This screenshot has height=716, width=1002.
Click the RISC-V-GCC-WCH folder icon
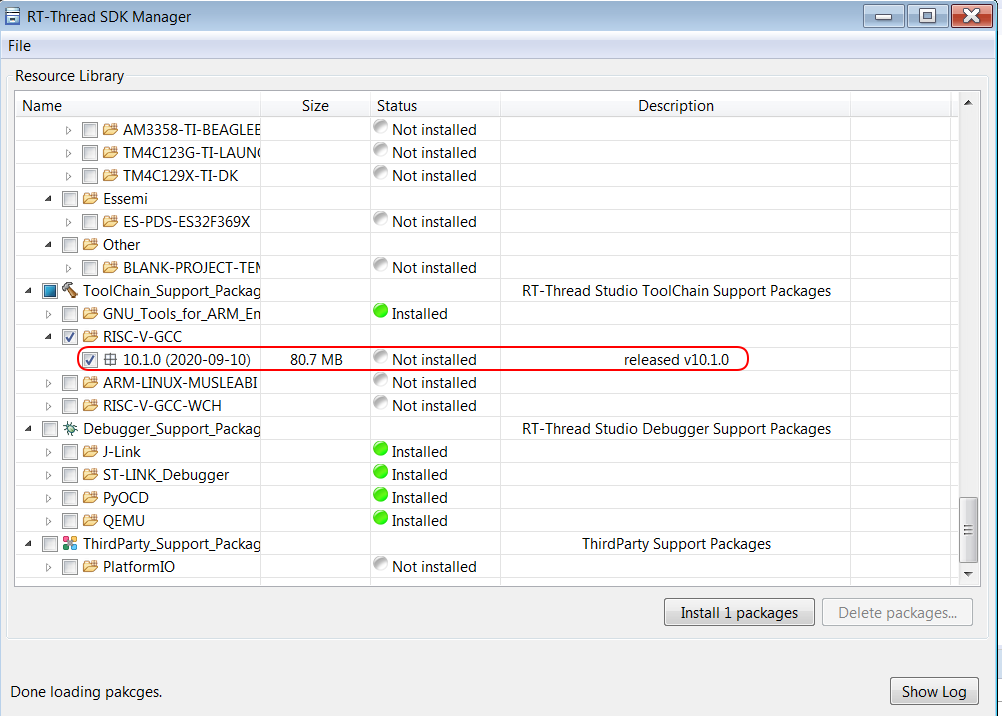click(90, 406)
